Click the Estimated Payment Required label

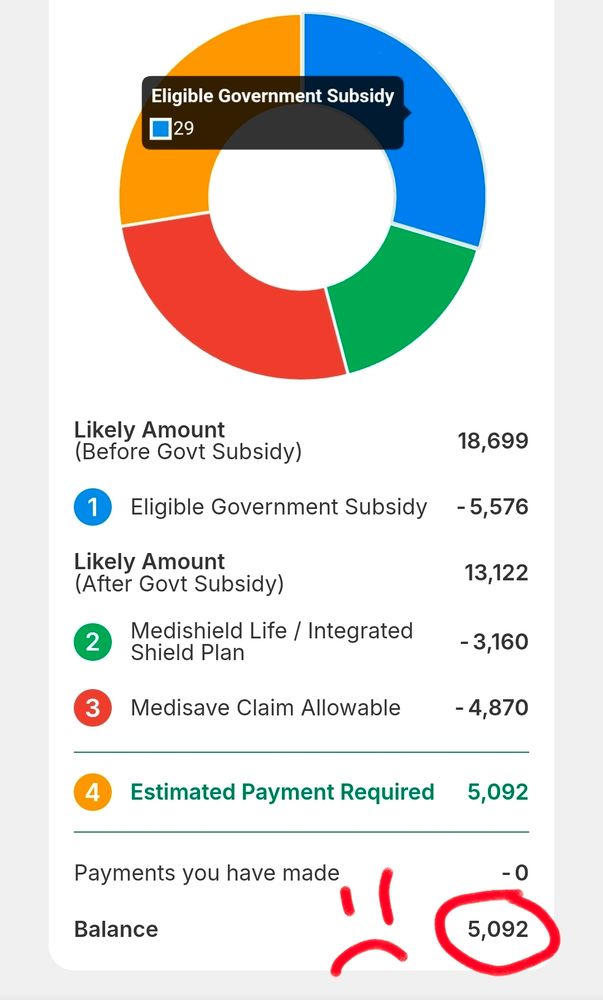(282, 793)
